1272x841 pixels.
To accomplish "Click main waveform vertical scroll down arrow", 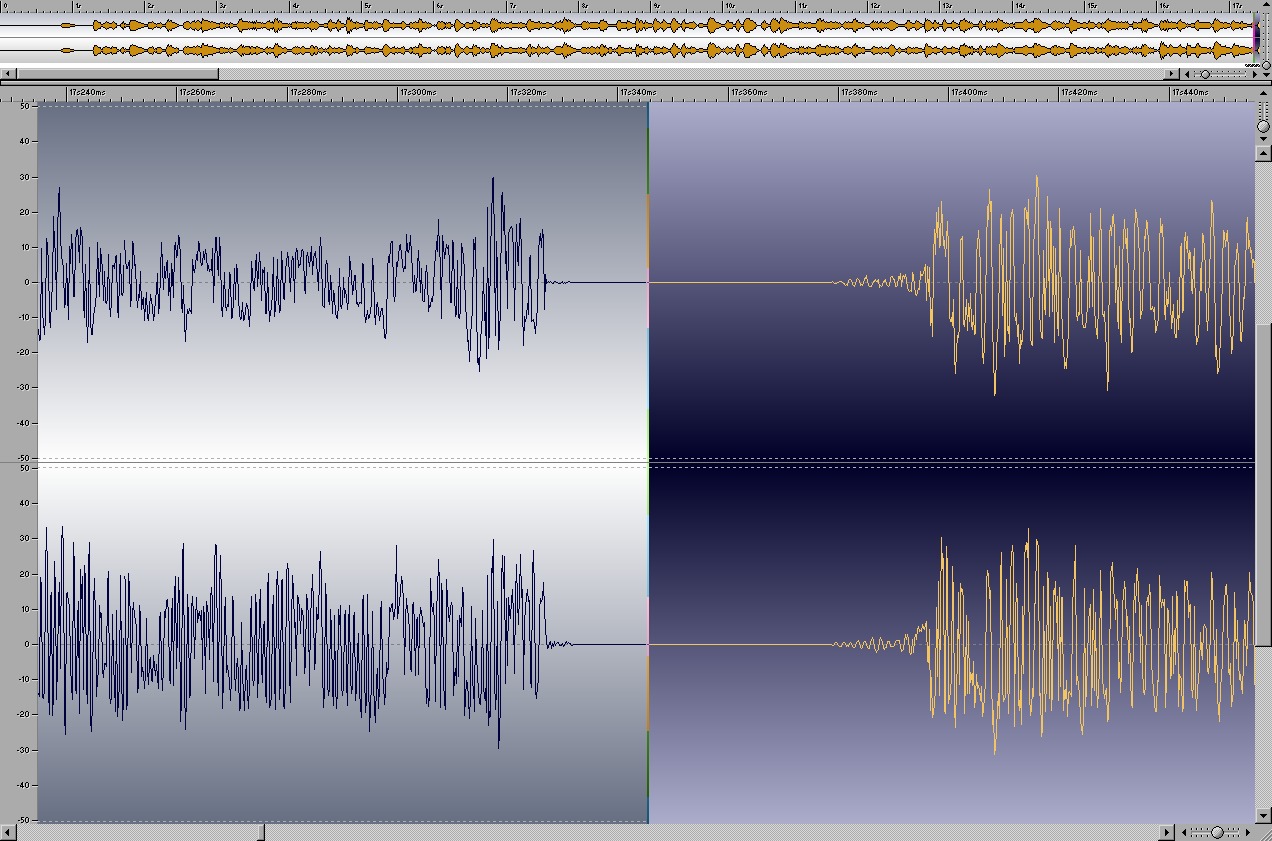I will [1263, 817].
